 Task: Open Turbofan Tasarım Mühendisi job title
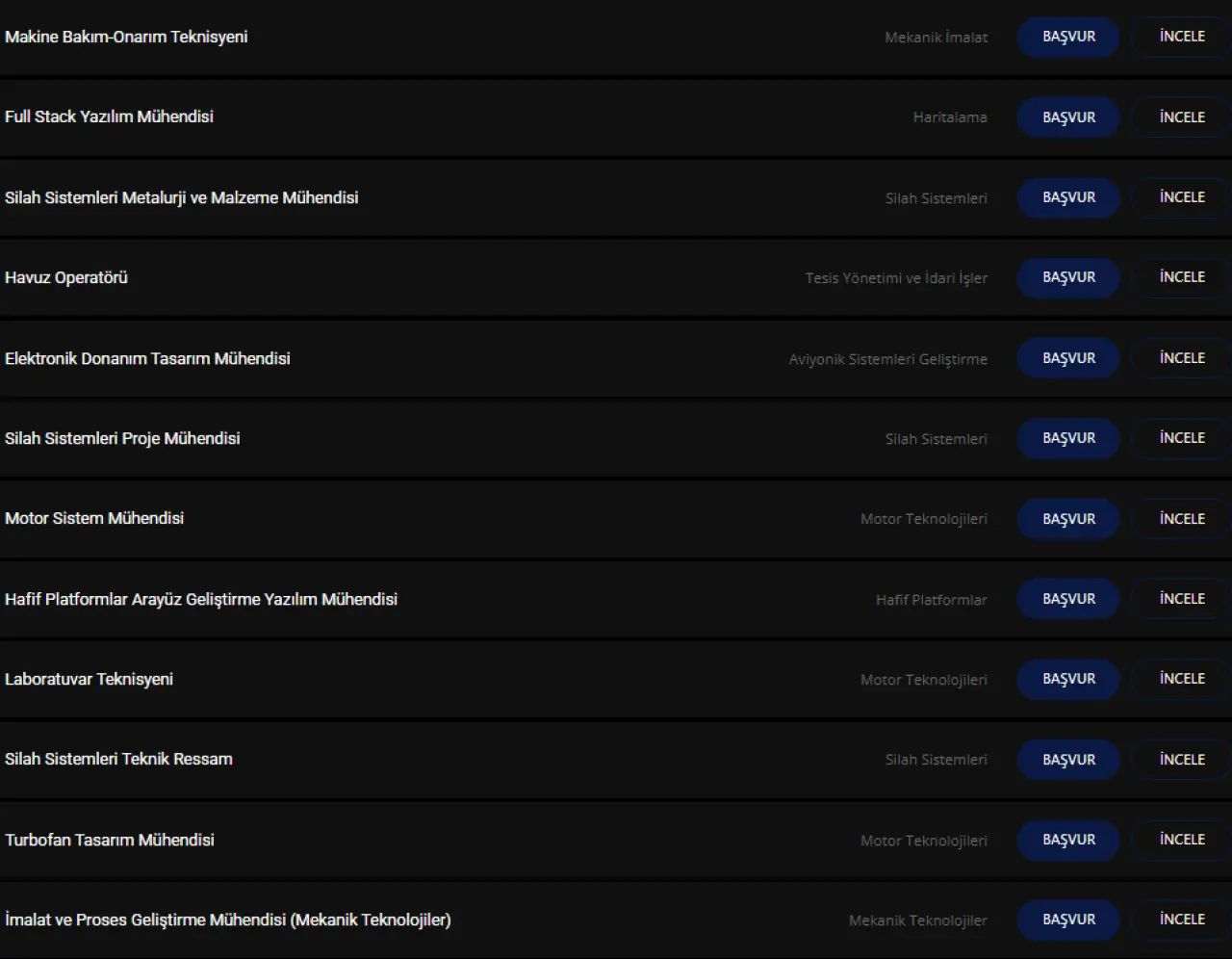(x=110, y=840)
